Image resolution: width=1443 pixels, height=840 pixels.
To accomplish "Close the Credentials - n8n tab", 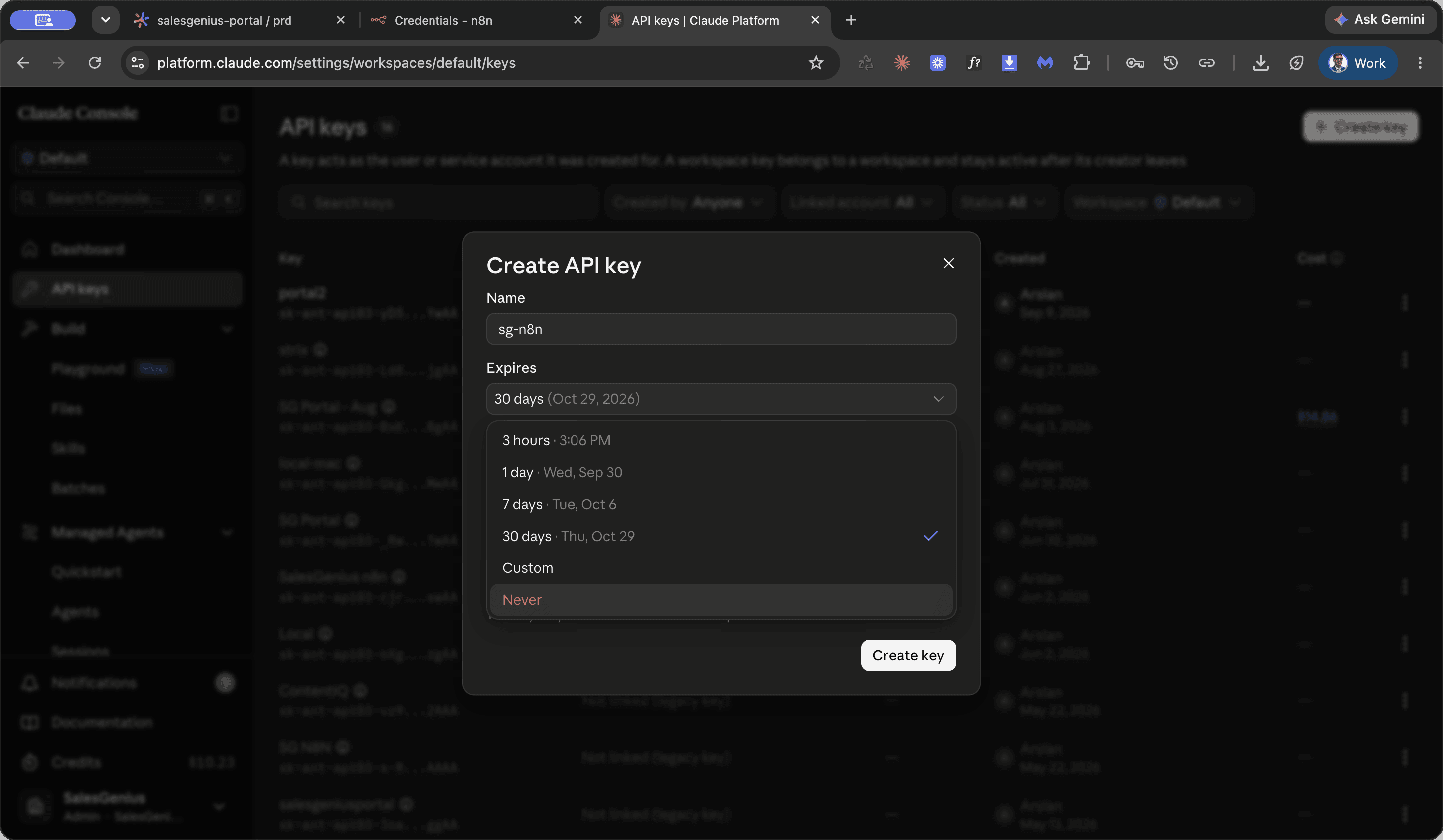I will (x=578, y=20).
